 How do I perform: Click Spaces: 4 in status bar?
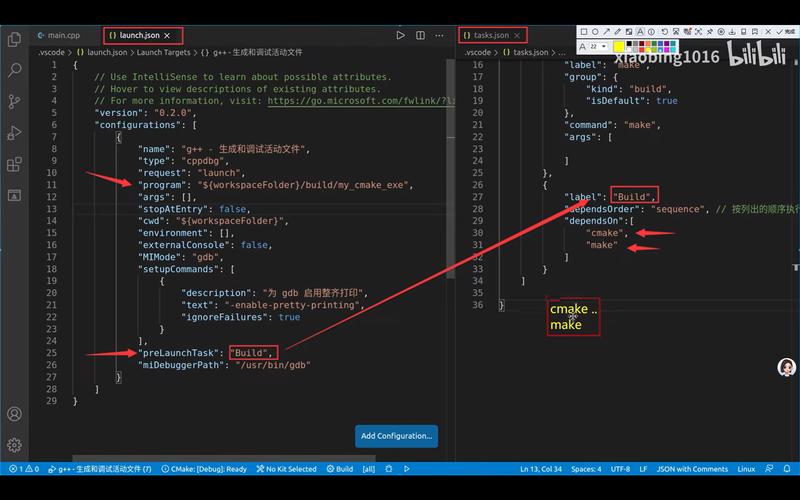tap(586, 469)
